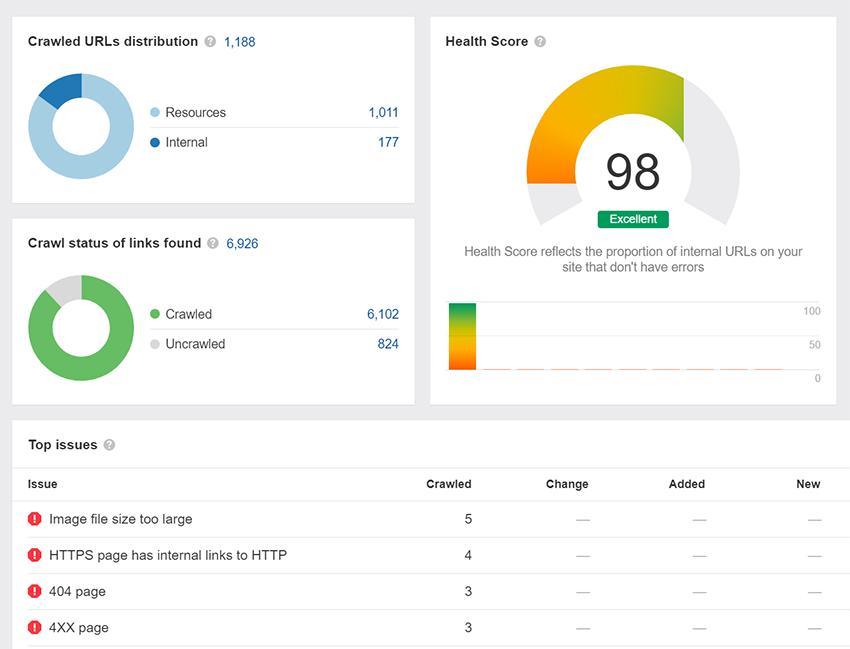Viewport: 850px width, 649px height.
Task: Click help icon beside Crawled URLs distribution
Action: [x=210, y=42]
